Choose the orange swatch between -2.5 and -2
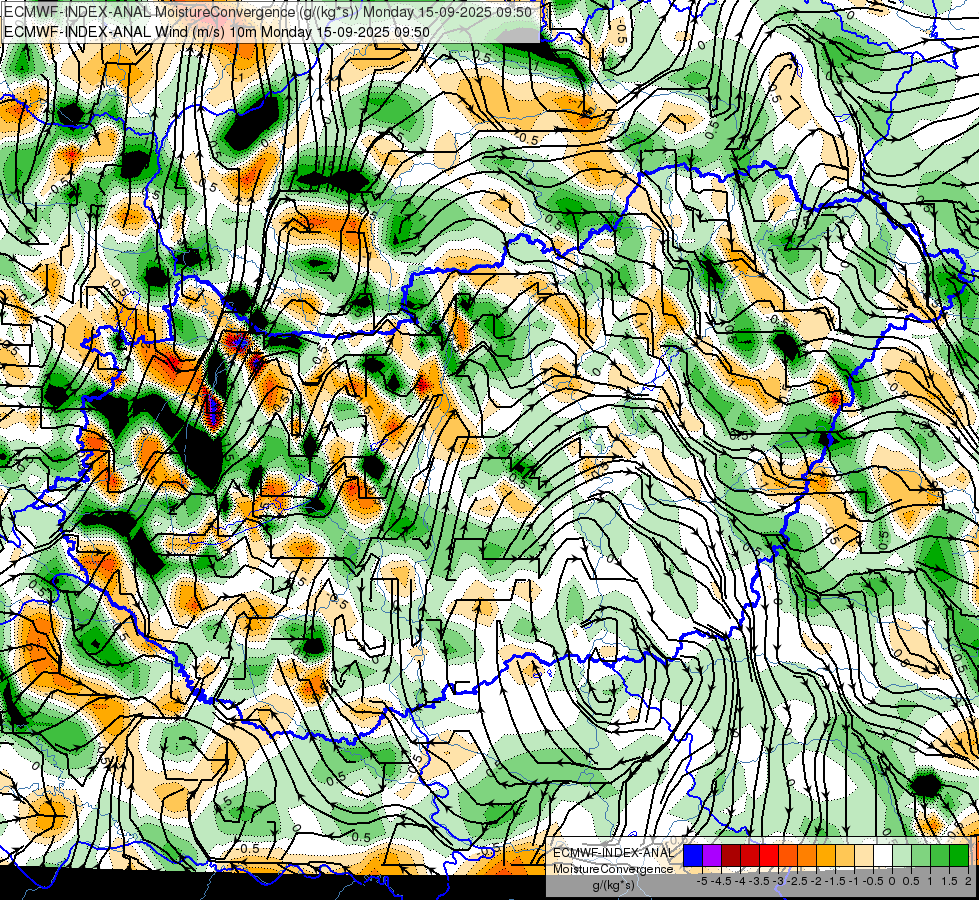This screenshot has height=900, width=979. 807,855
